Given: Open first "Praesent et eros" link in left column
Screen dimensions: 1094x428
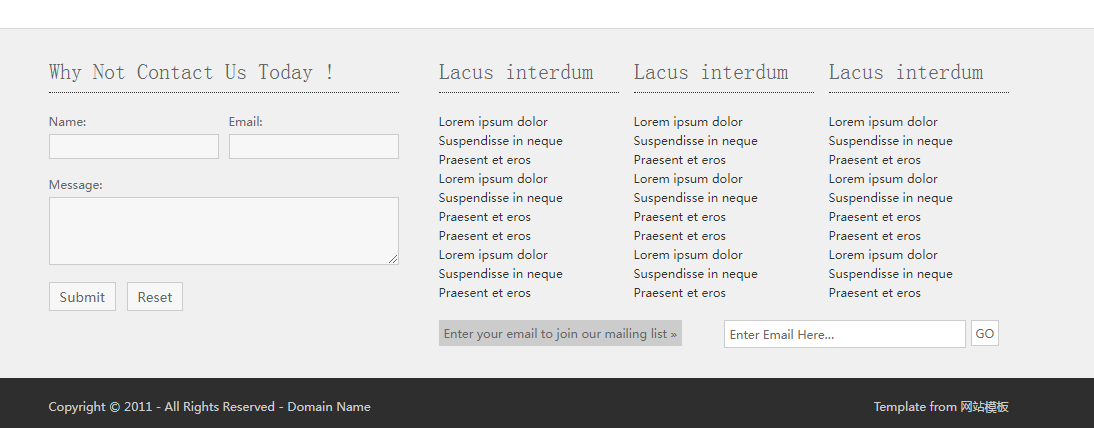Looking at the screenshot, I should [485, 160].
